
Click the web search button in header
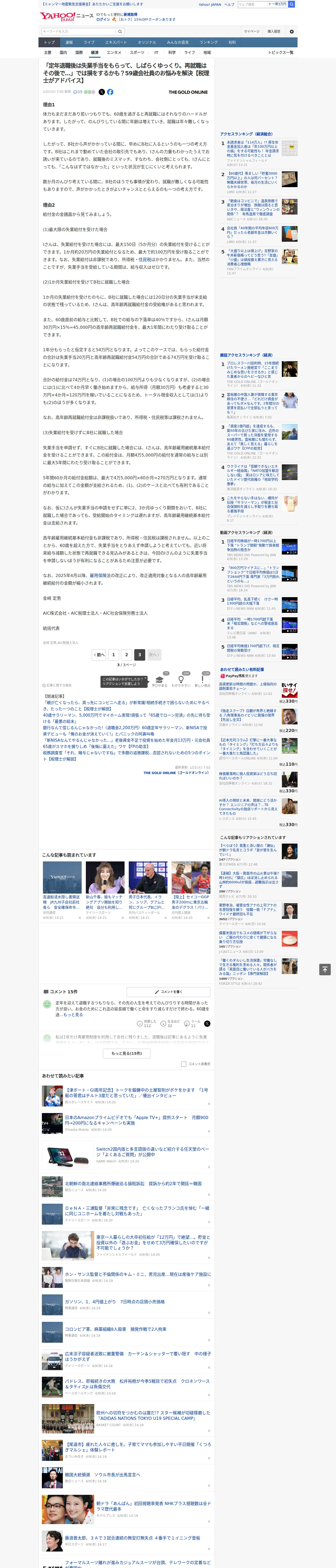pos(292,4)
